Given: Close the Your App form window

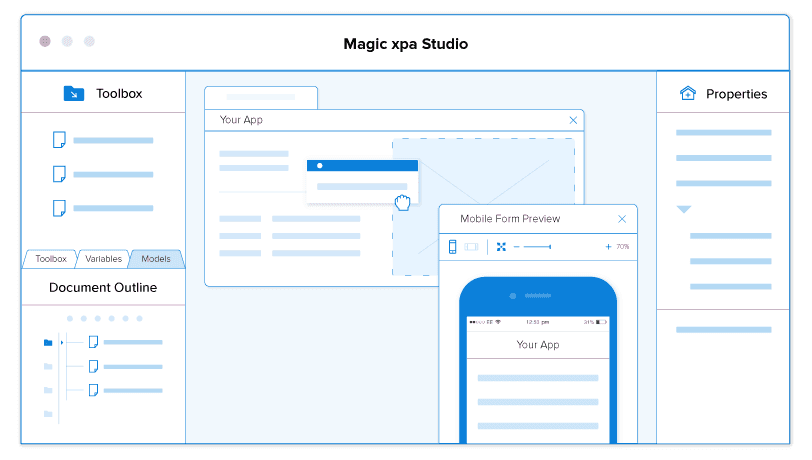Looking at the screenshot, I should tap(573, 120).
